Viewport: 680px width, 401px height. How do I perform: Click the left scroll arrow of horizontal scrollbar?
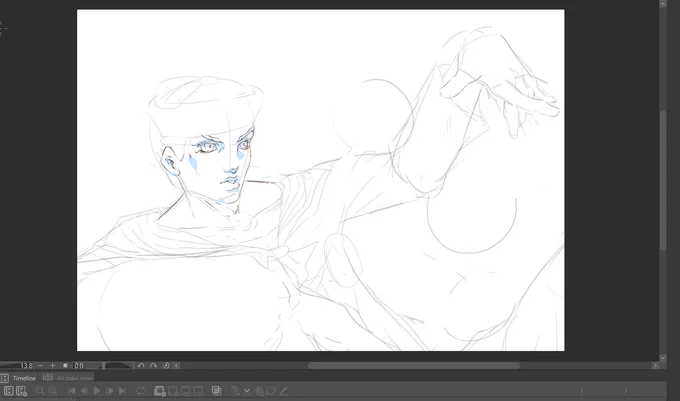click(x=177, y=365)
